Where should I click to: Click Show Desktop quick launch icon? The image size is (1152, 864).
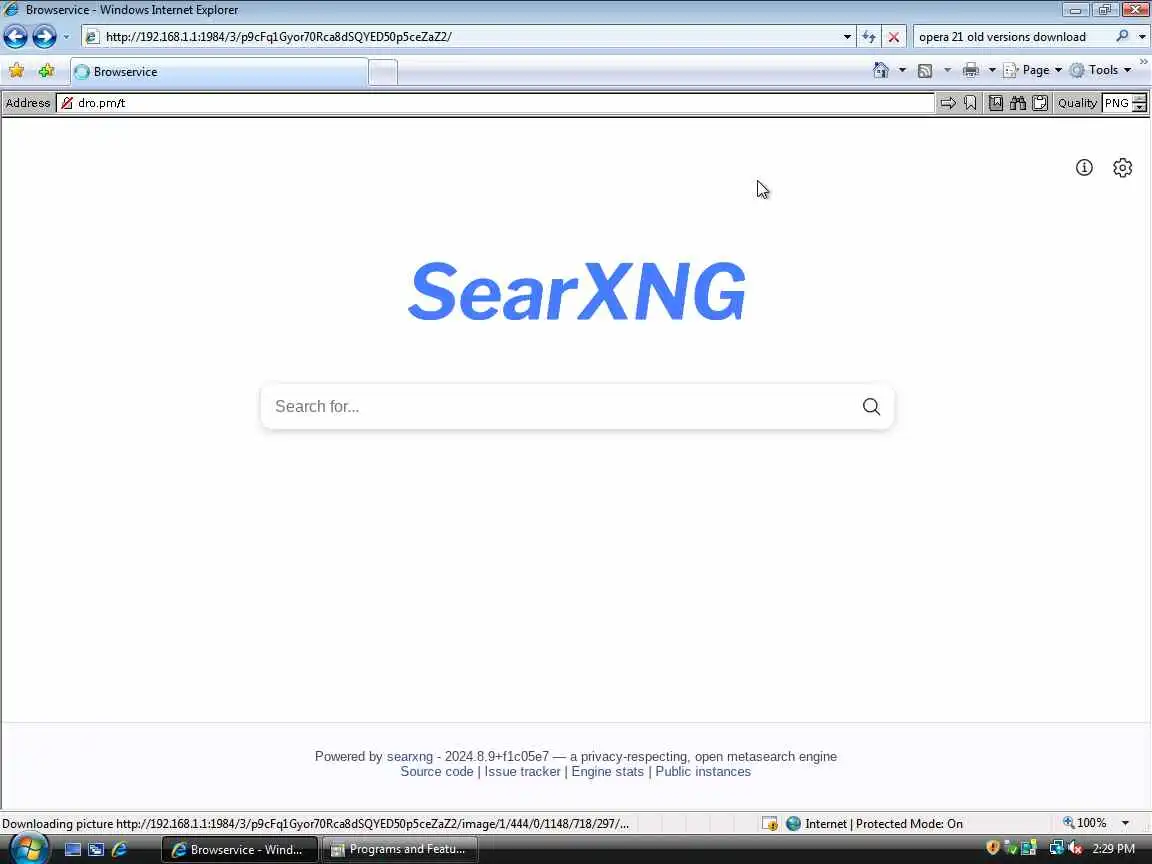tap(72, 849)
